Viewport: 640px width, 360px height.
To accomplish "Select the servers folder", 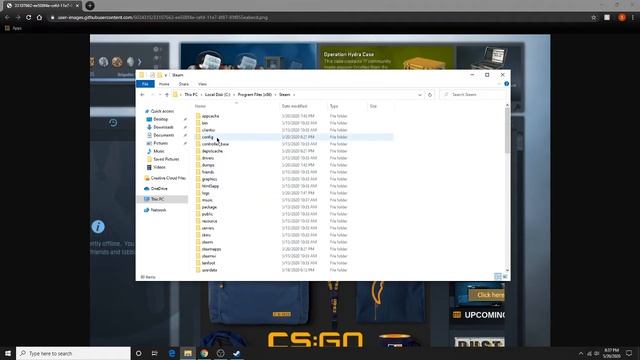I will (208, 228).
